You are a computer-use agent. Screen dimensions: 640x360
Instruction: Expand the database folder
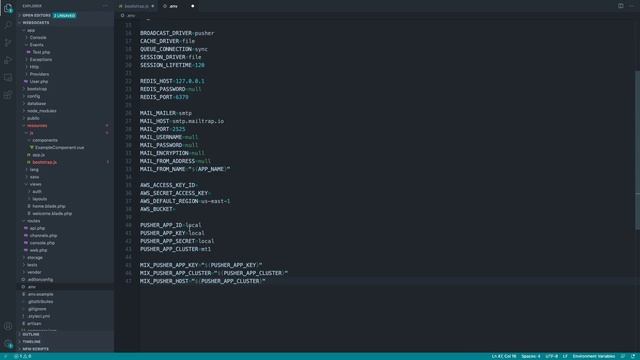[64, 104]
